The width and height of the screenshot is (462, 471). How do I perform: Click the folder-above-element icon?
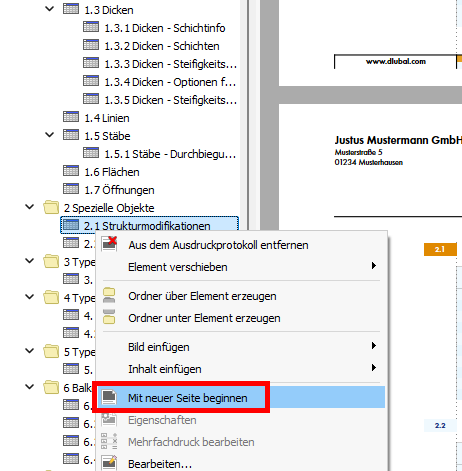[109, 295]
